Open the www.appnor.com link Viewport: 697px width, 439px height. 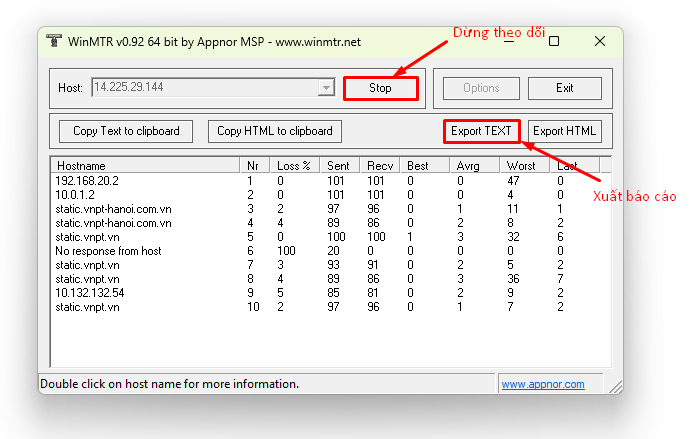(542, 384)
